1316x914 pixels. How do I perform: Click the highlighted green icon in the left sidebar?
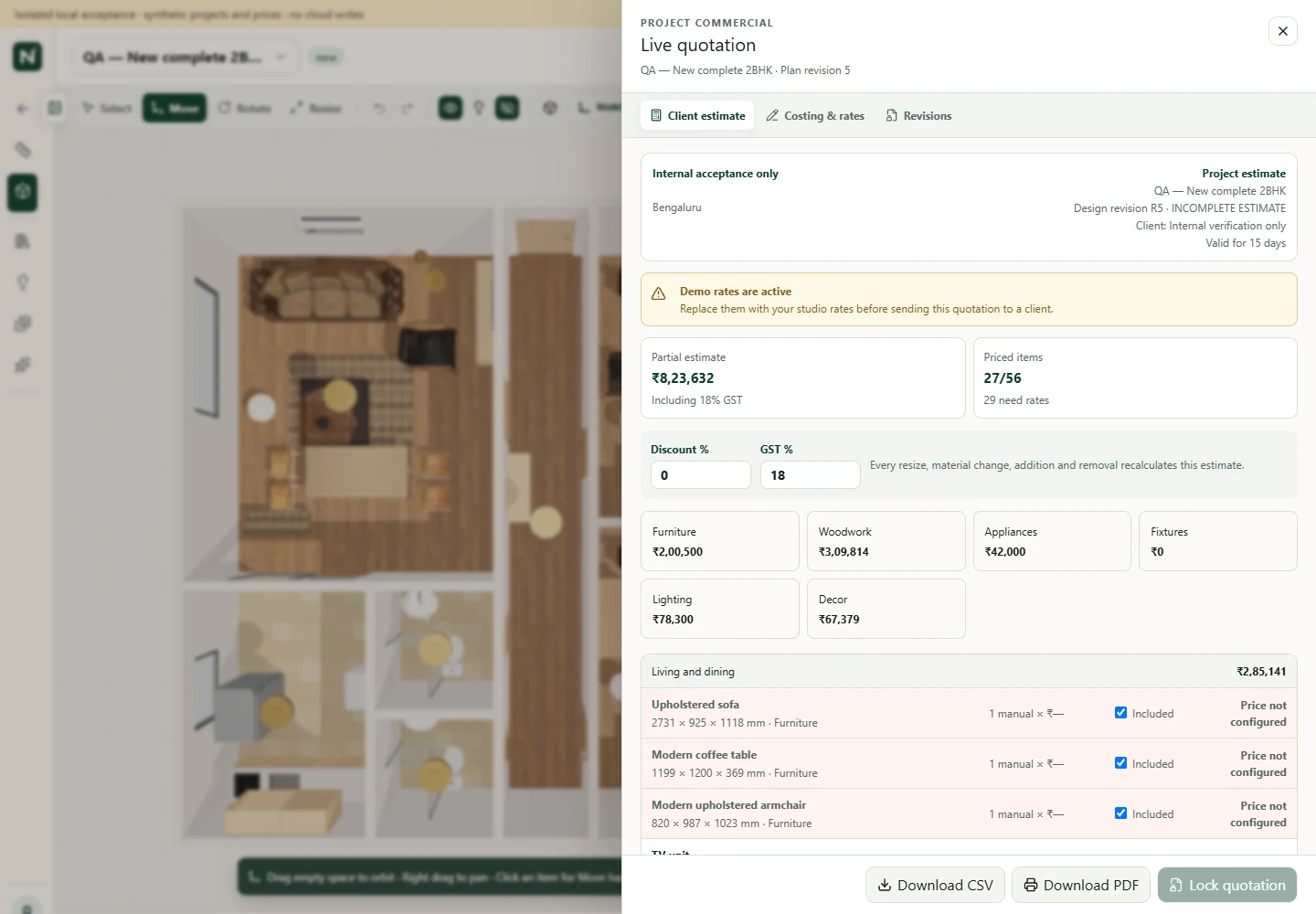[23, 192]
